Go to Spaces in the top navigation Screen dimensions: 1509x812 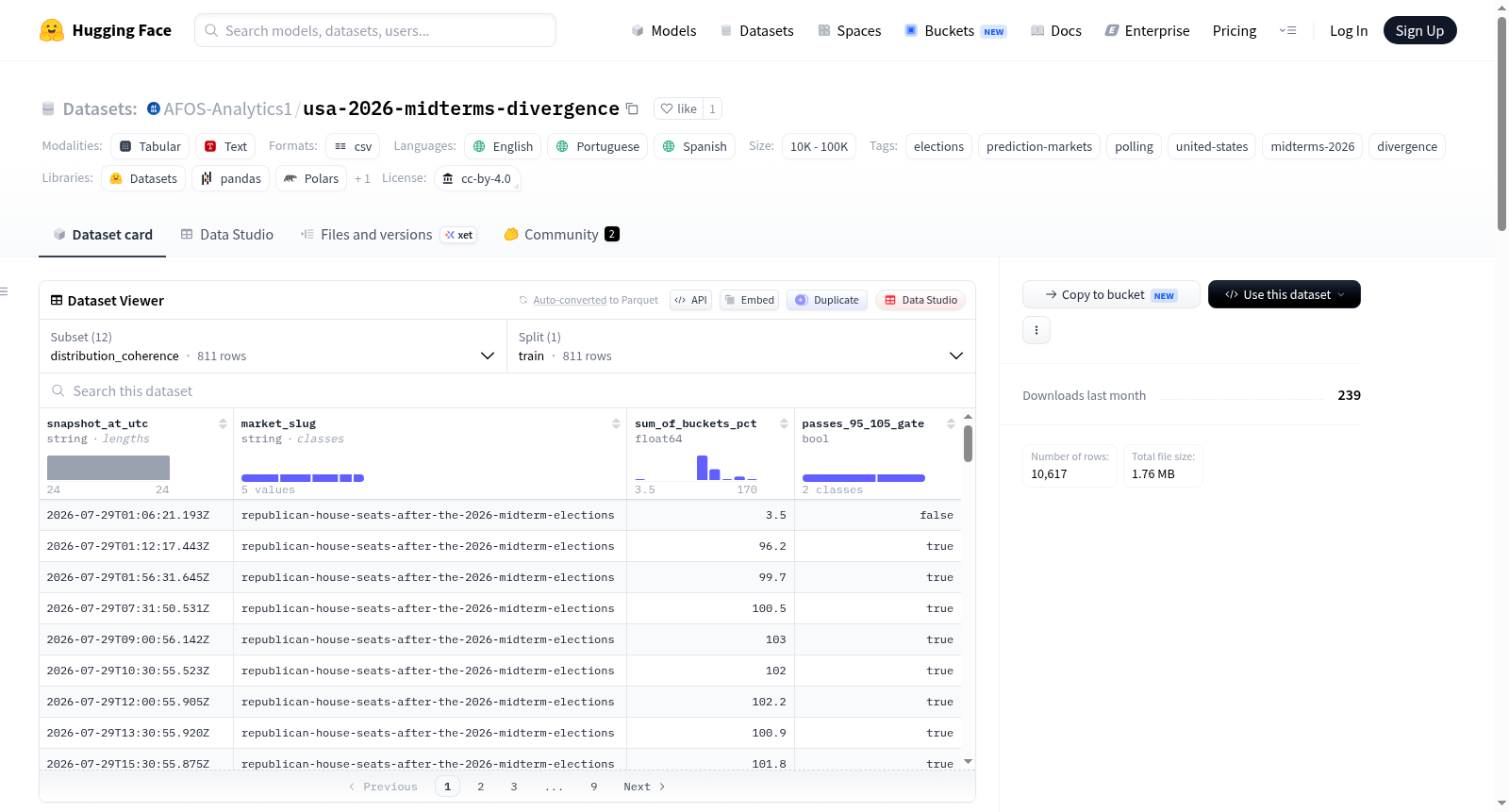coord(849,30)
